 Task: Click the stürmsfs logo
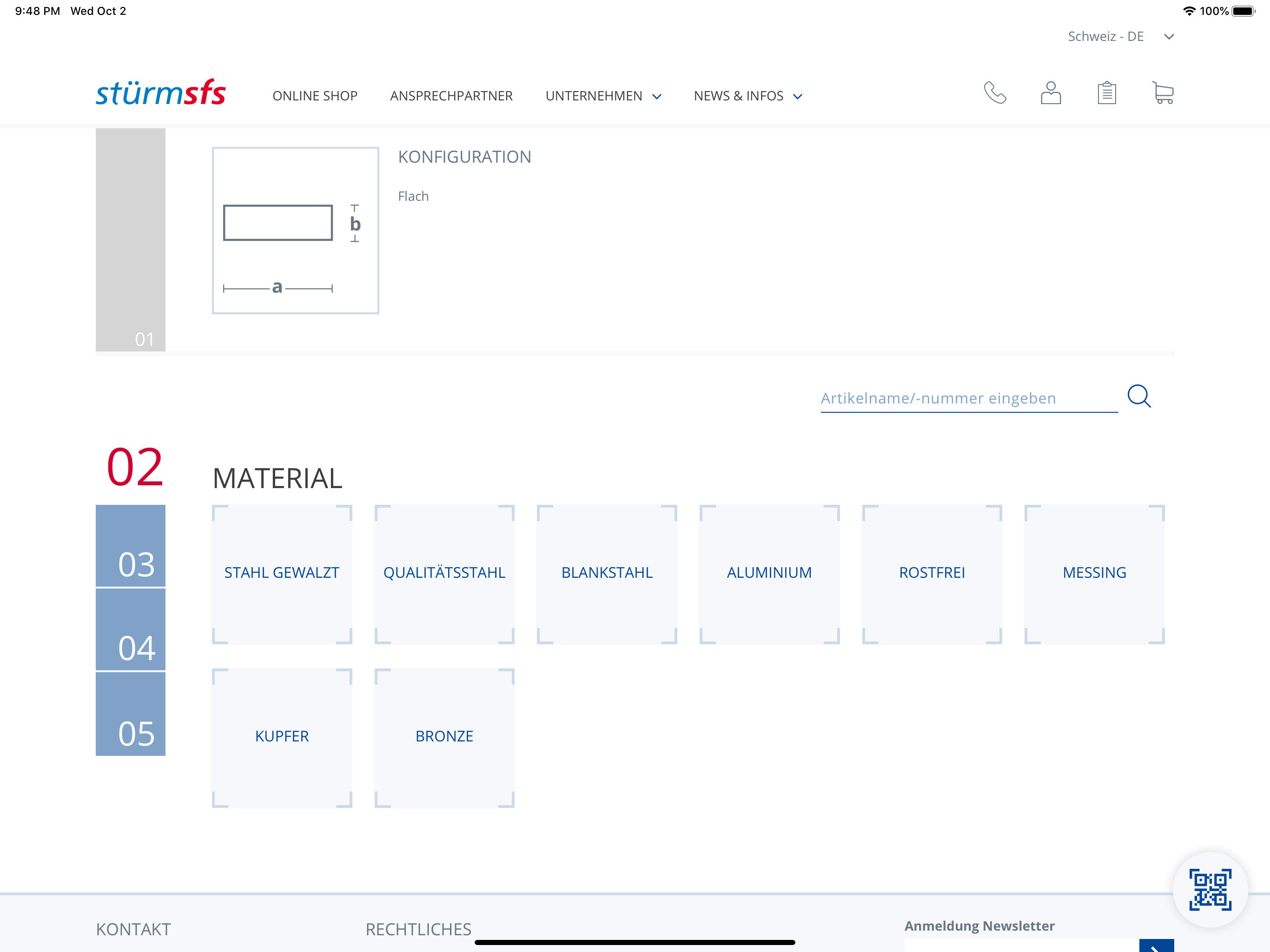point(161,93)
